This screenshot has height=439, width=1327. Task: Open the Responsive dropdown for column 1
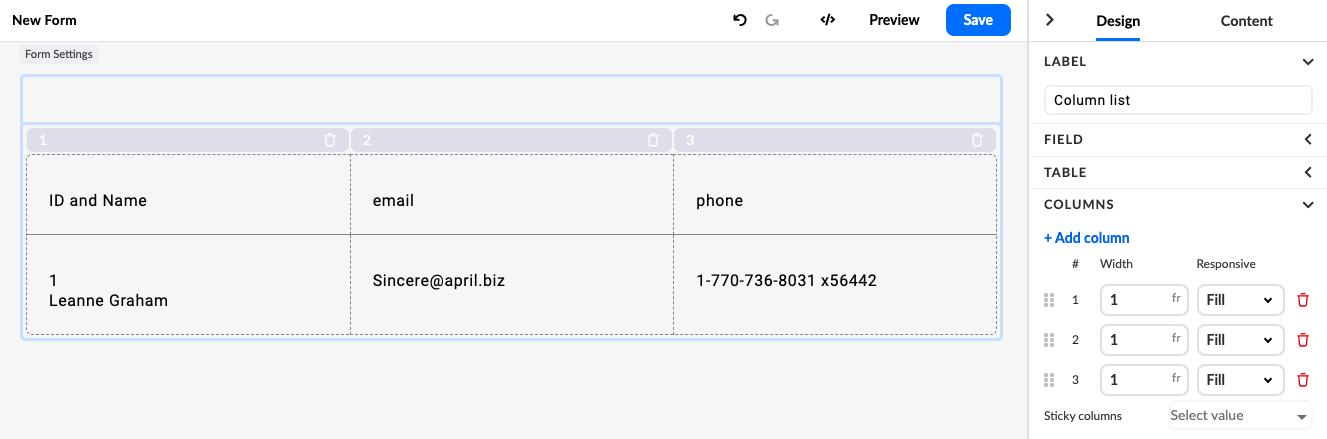1240,300
